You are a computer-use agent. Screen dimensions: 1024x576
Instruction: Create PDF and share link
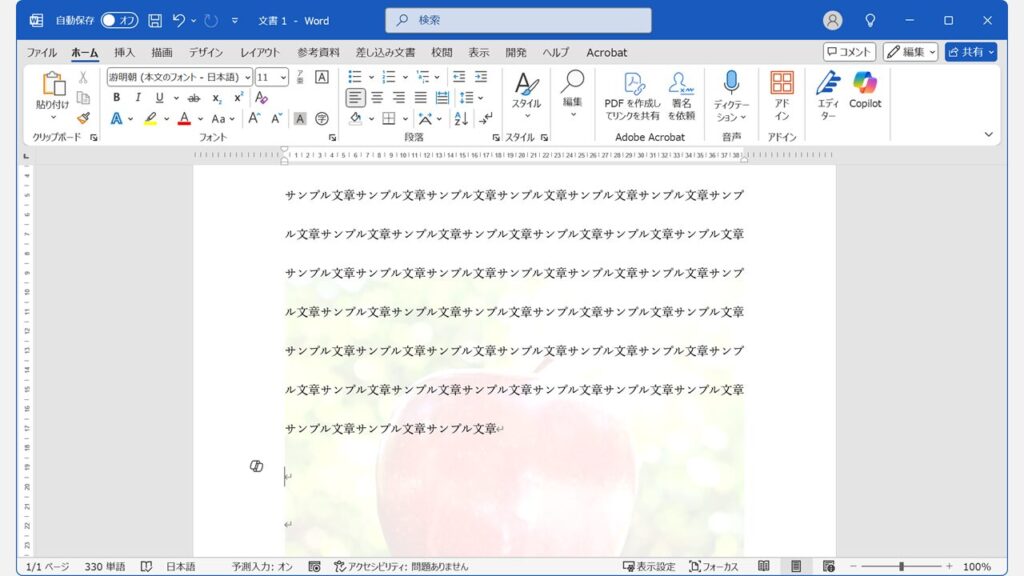coord(632,96)
